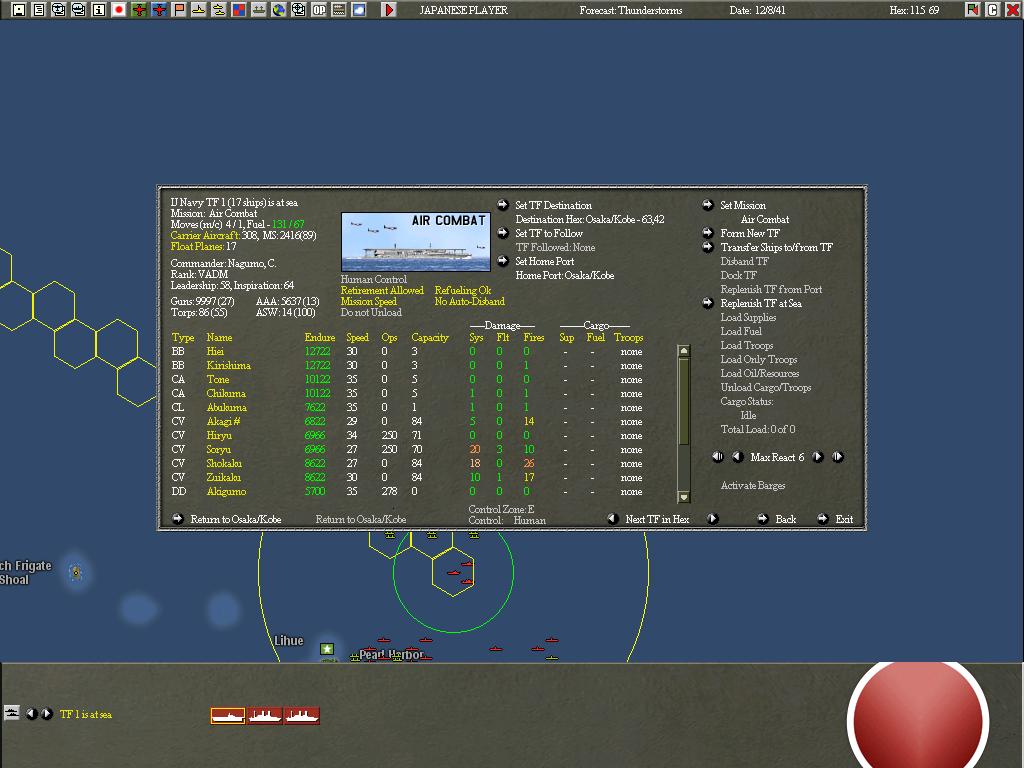Toggle Refueling Ok option
Image resolution: width=1024 pixels, height=768 pixels.
pos(463,291)
